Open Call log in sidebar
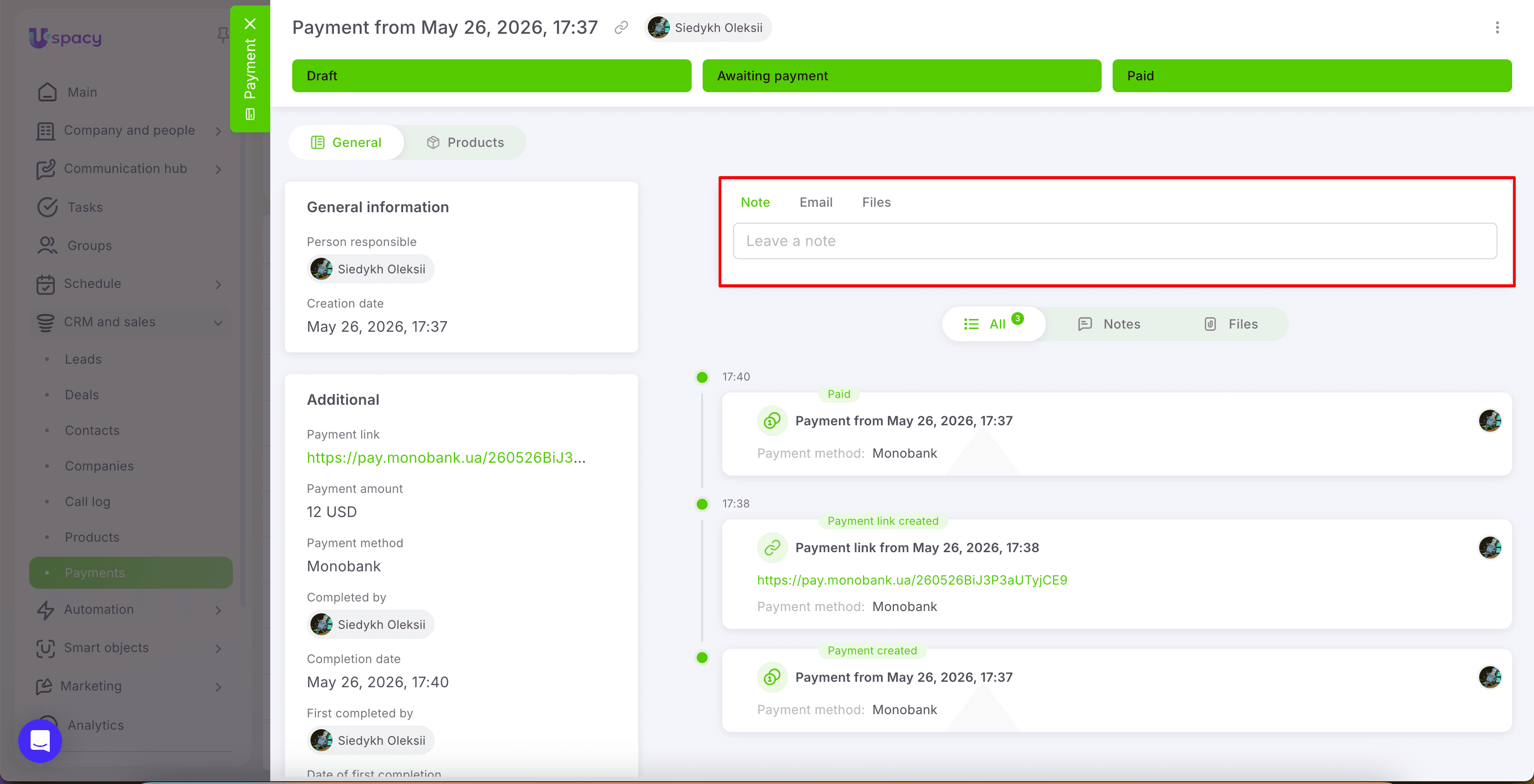Image resolution: width=1534 pixels, height=784 pixels. (x=88, y=502)
